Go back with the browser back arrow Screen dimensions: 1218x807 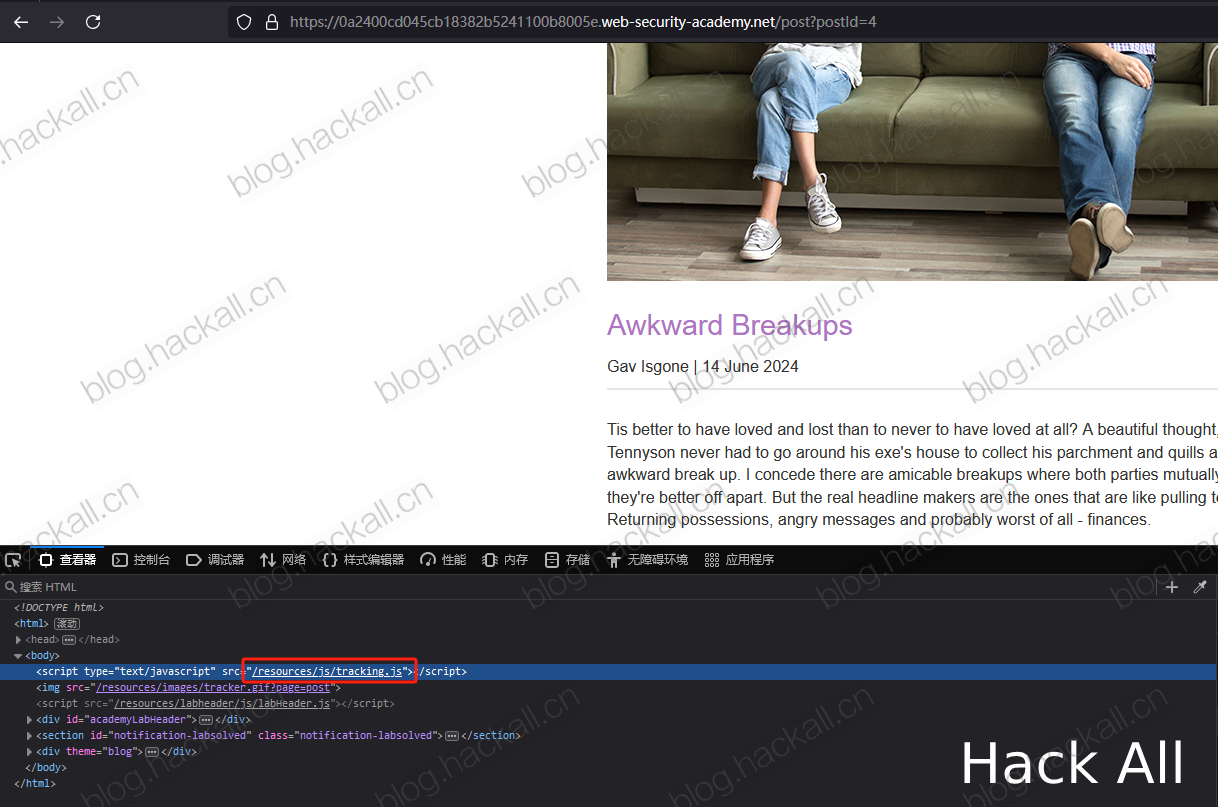(21, 21)
